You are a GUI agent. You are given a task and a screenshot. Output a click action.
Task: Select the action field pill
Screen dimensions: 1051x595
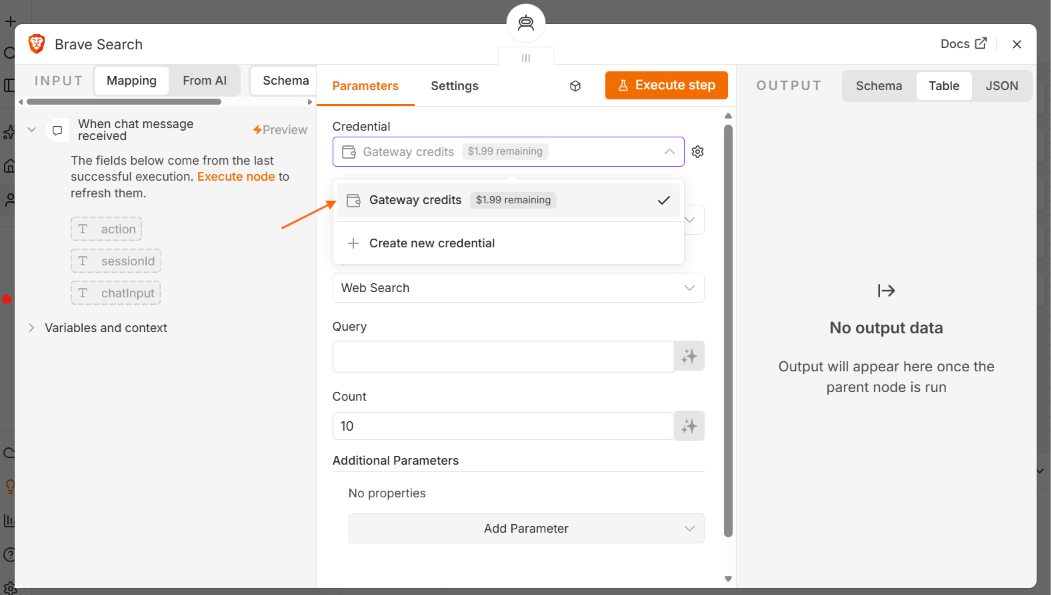pyautogui.click(x=107, y=229)
